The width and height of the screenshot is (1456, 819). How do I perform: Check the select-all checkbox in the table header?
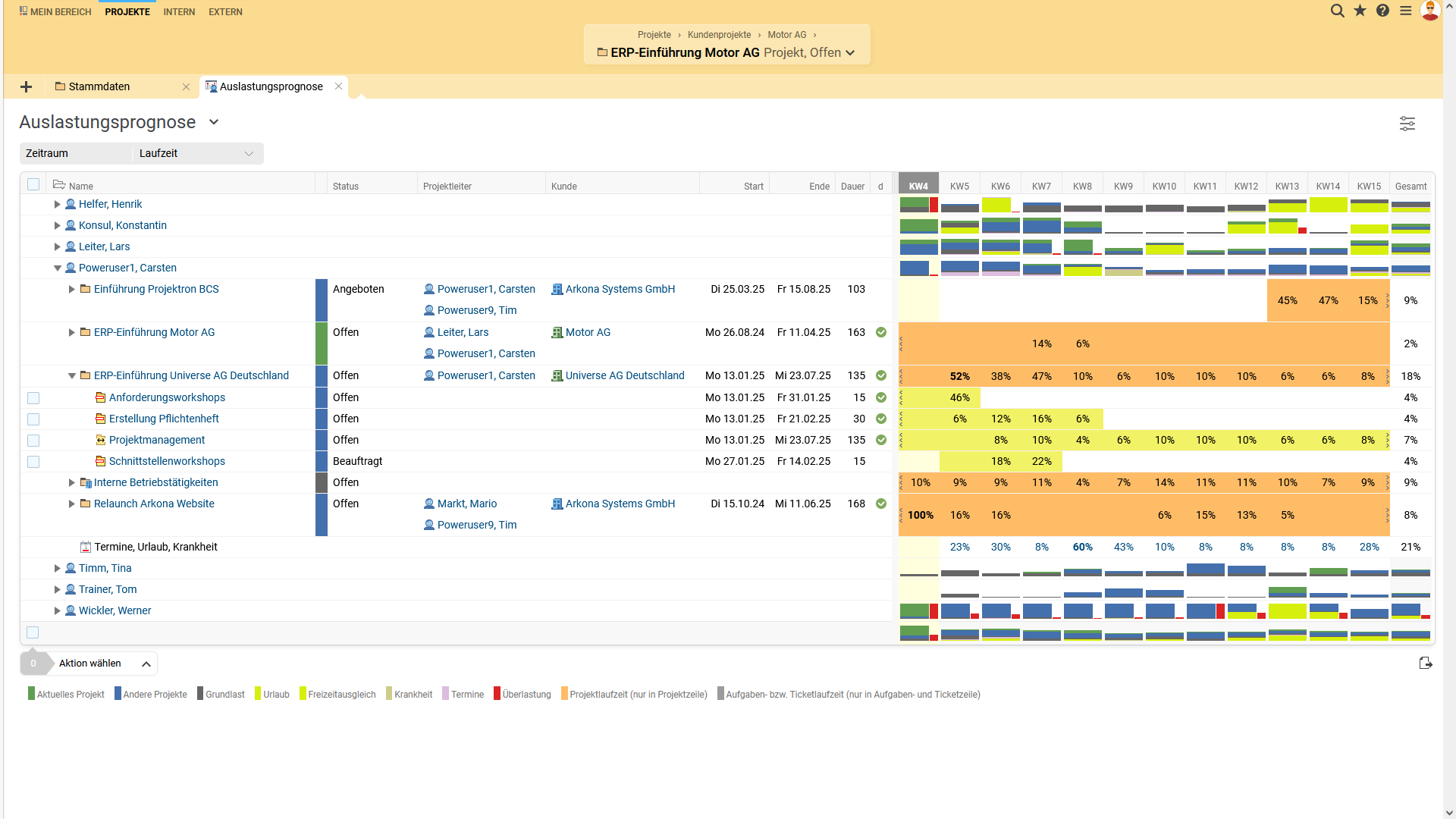point(33,184)
